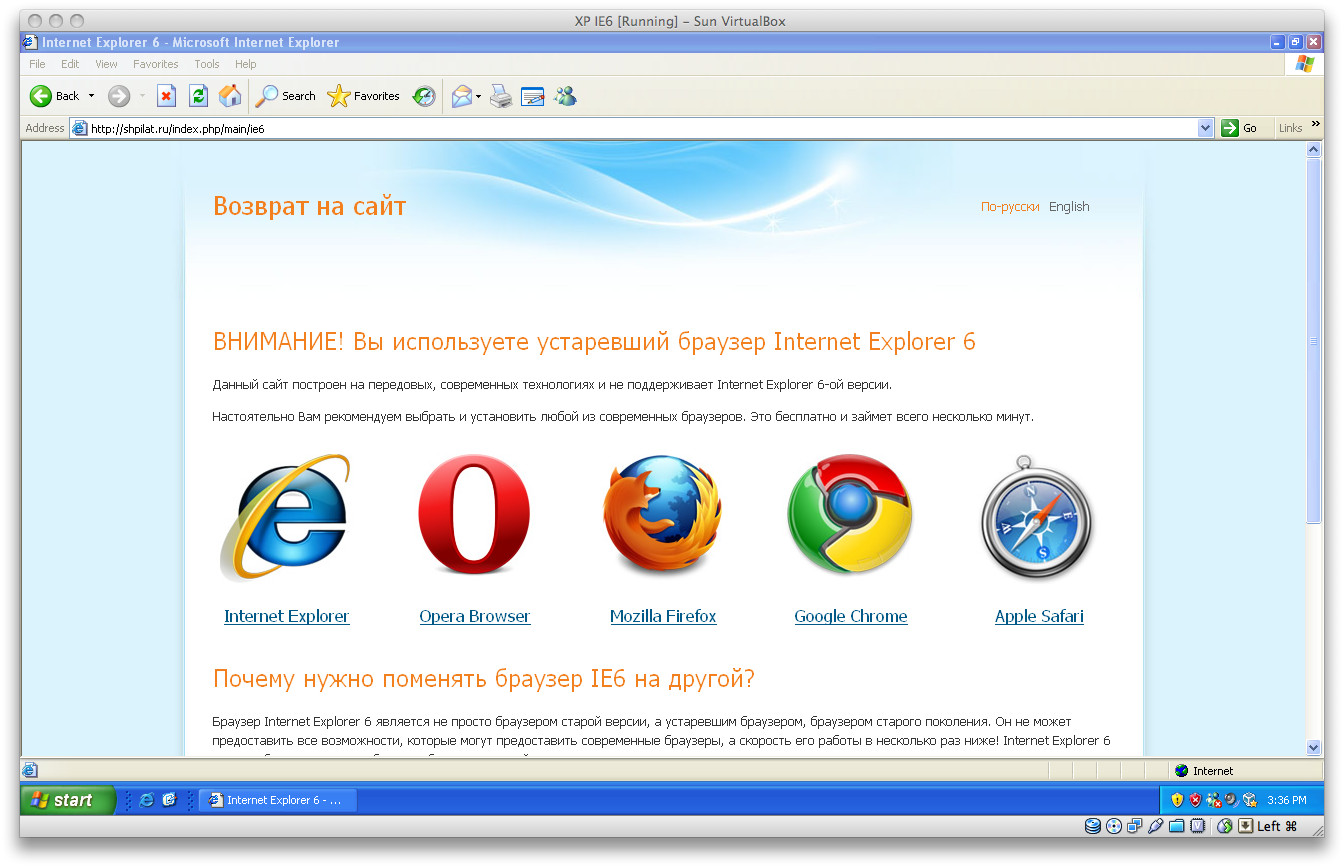Click the VirtualBox mouse integration icon
1344x867 pixels.
(1224, 826)
